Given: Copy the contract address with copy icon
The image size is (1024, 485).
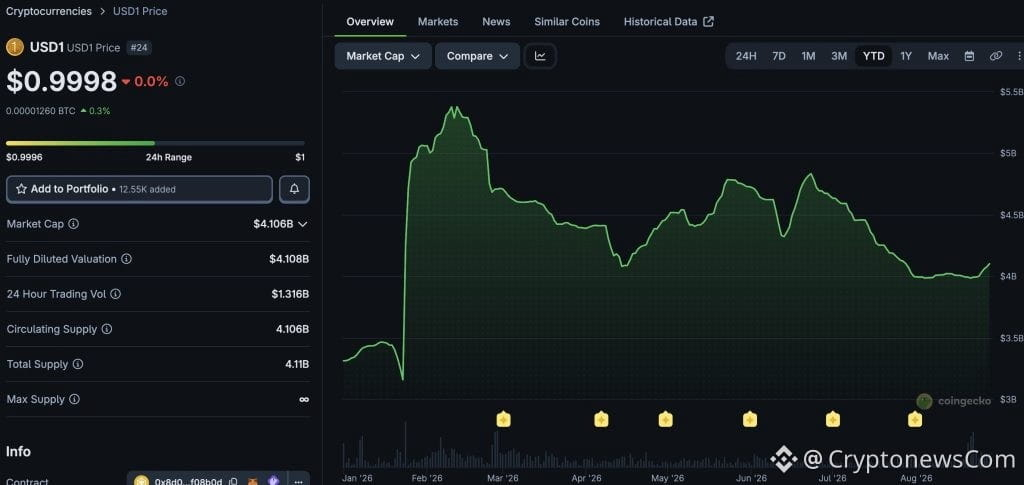Looking at the screenshot, I should coord(233,482).
